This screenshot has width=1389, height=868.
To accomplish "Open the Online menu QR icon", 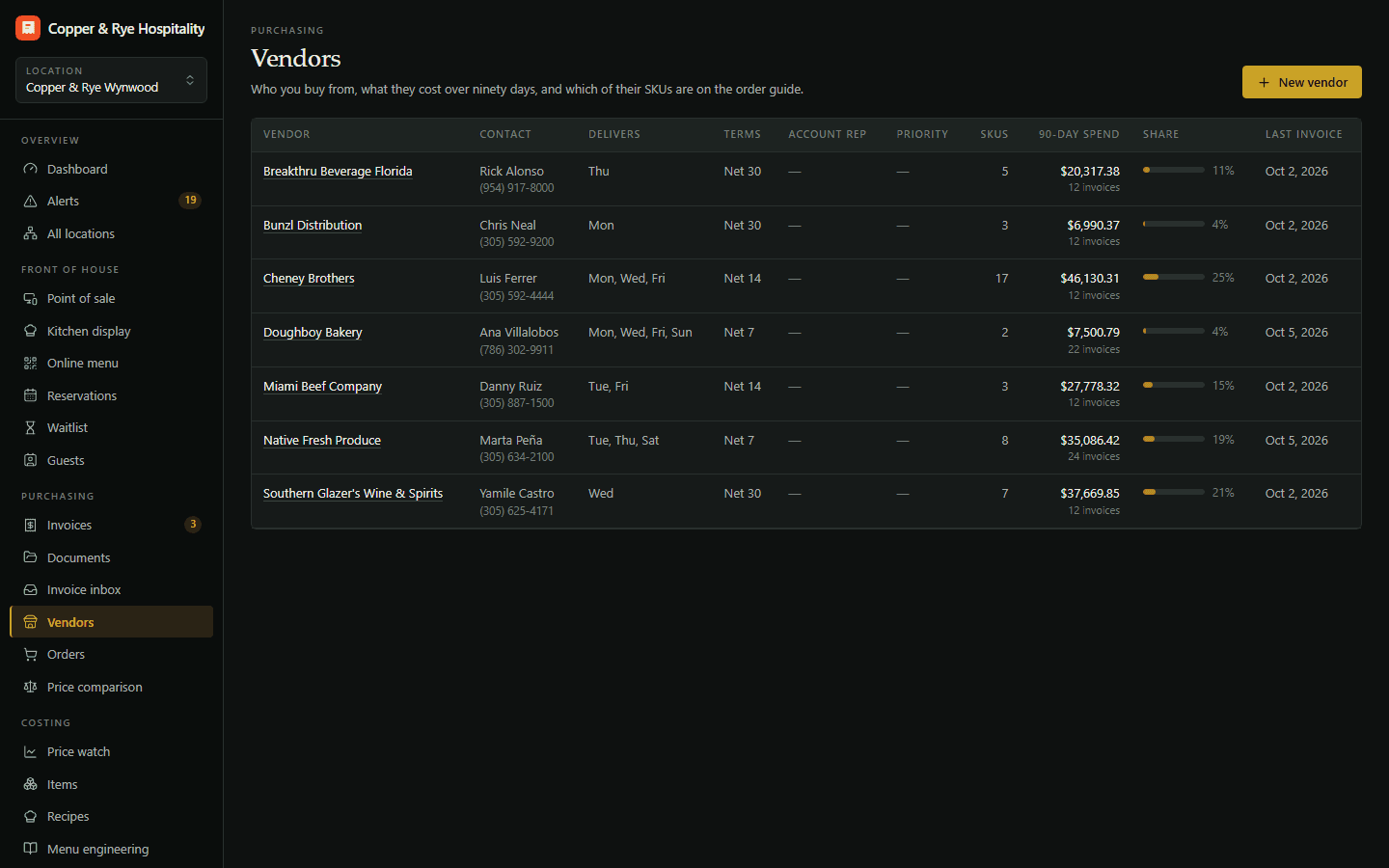I will (30, 363).
